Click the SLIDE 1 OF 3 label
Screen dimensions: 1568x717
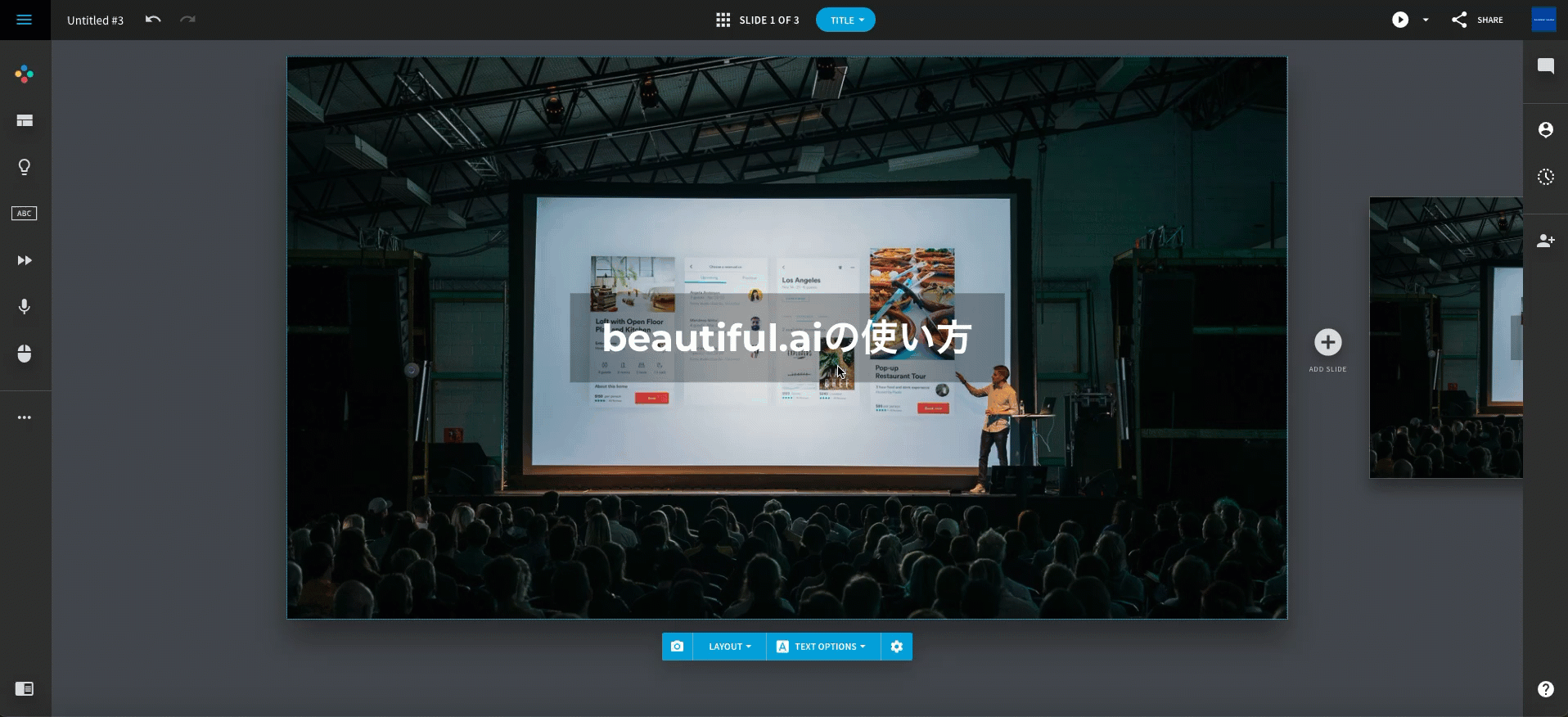tap(768, 20)
